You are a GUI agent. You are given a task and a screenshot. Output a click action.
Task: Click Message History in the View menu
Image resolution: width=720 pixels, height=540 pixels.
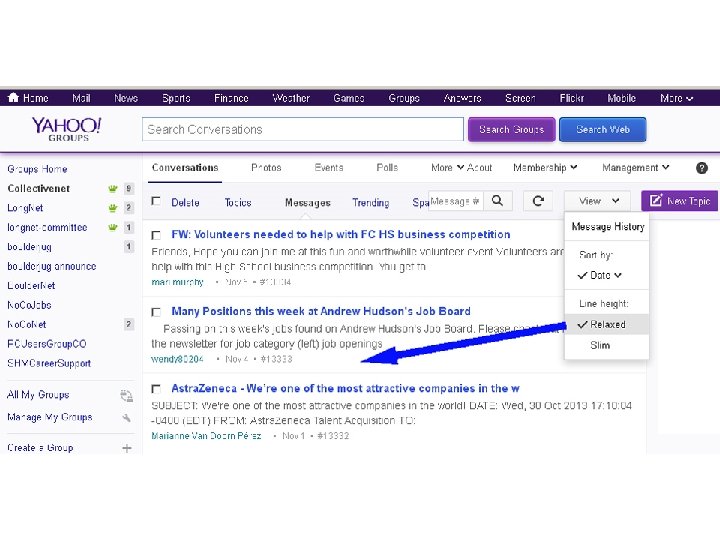pyautogui.click(x=608, y=226)
